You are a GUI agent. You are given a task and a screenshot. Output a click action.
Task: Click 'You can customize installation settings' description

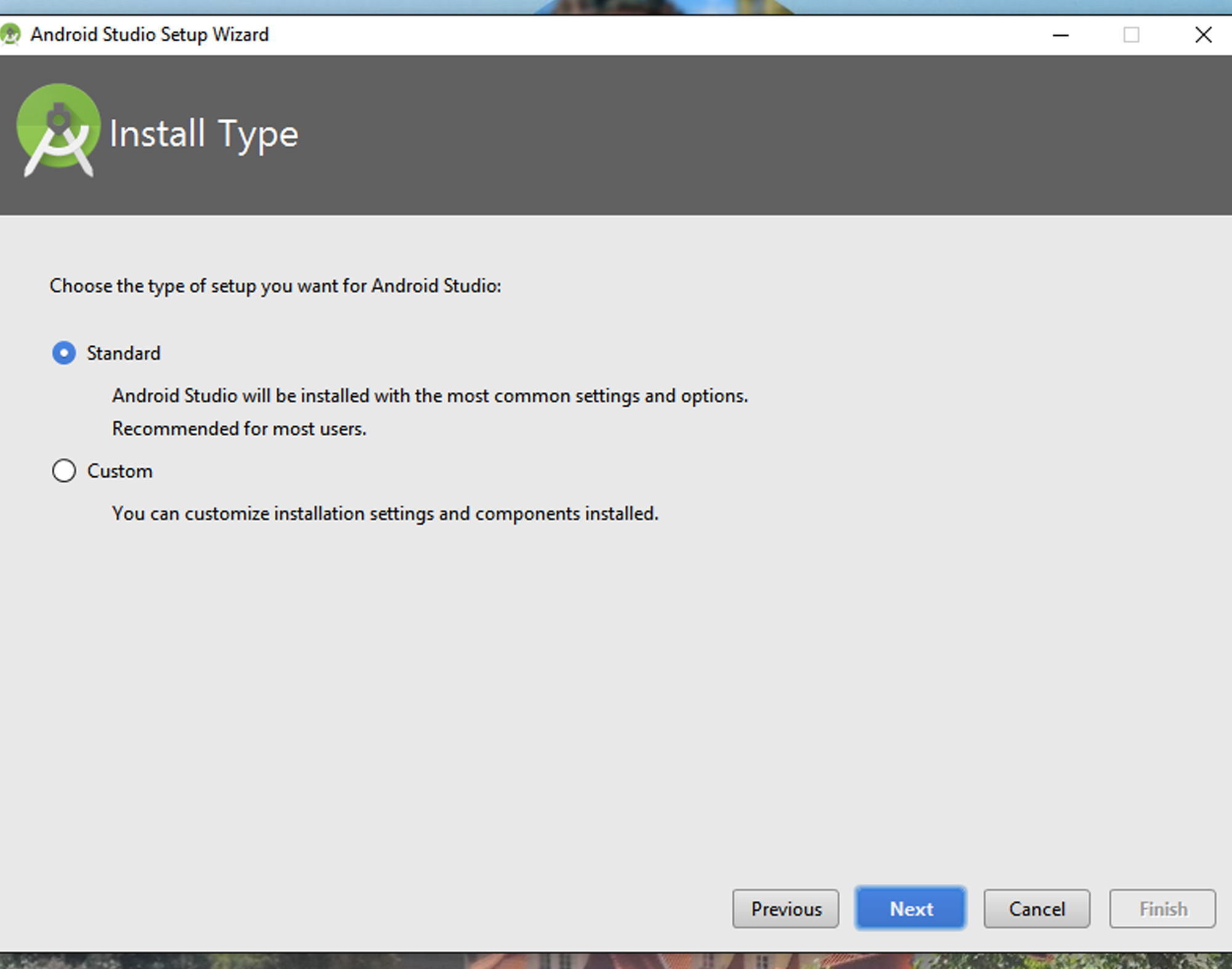385,513
